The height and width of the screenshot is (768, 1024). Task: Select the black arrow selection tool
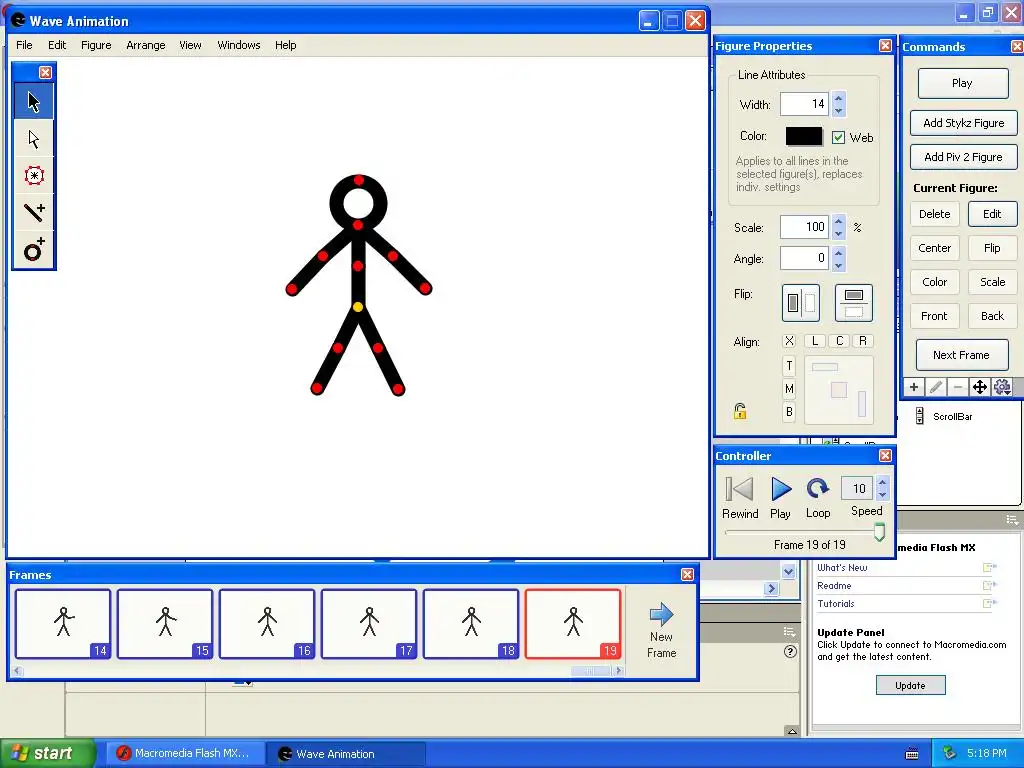(34, 102)
